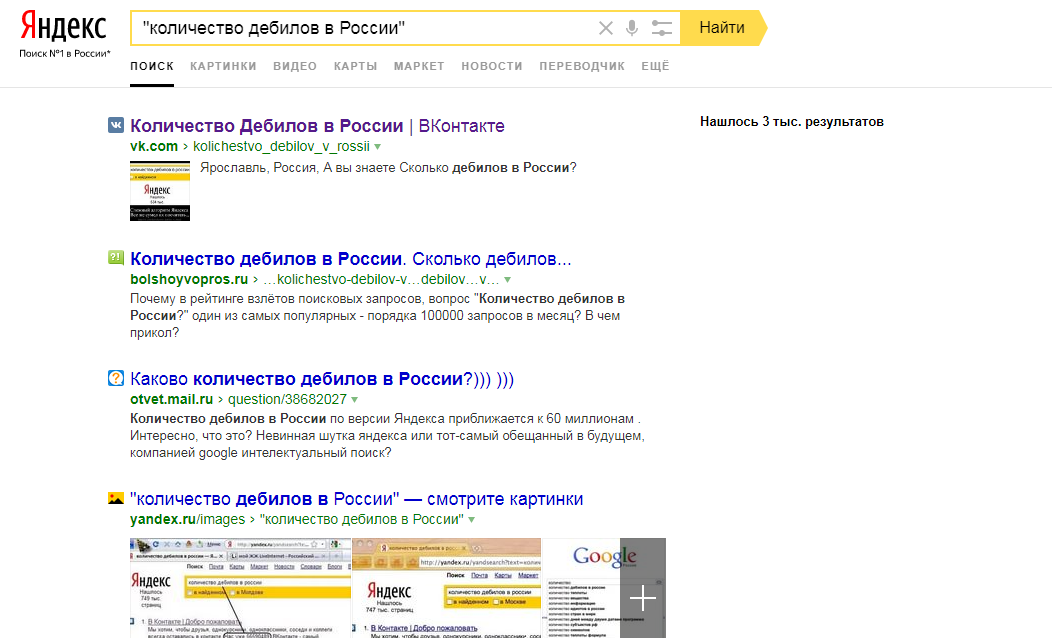1052x638 pixels.
Task: Open the VK result thumbnail image
Action: (x=160, y=191)
